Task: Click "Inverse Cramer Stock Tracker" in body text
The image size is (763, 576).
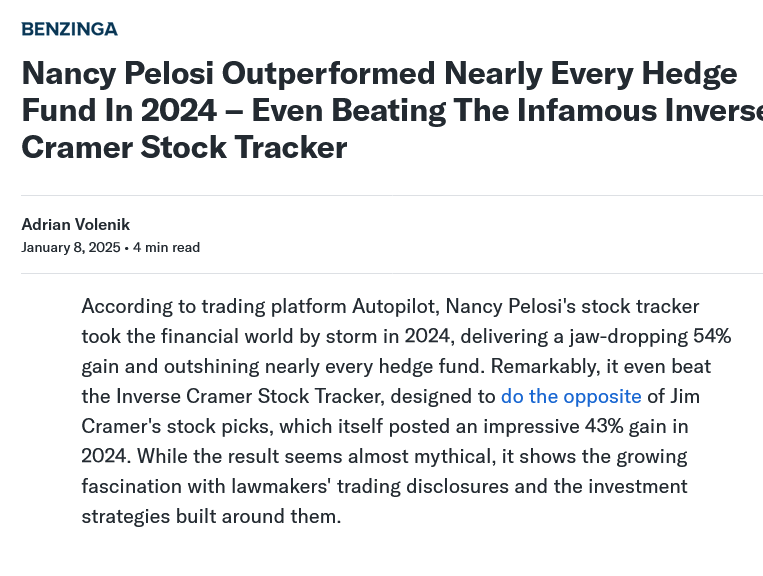Action: [248, 396]
